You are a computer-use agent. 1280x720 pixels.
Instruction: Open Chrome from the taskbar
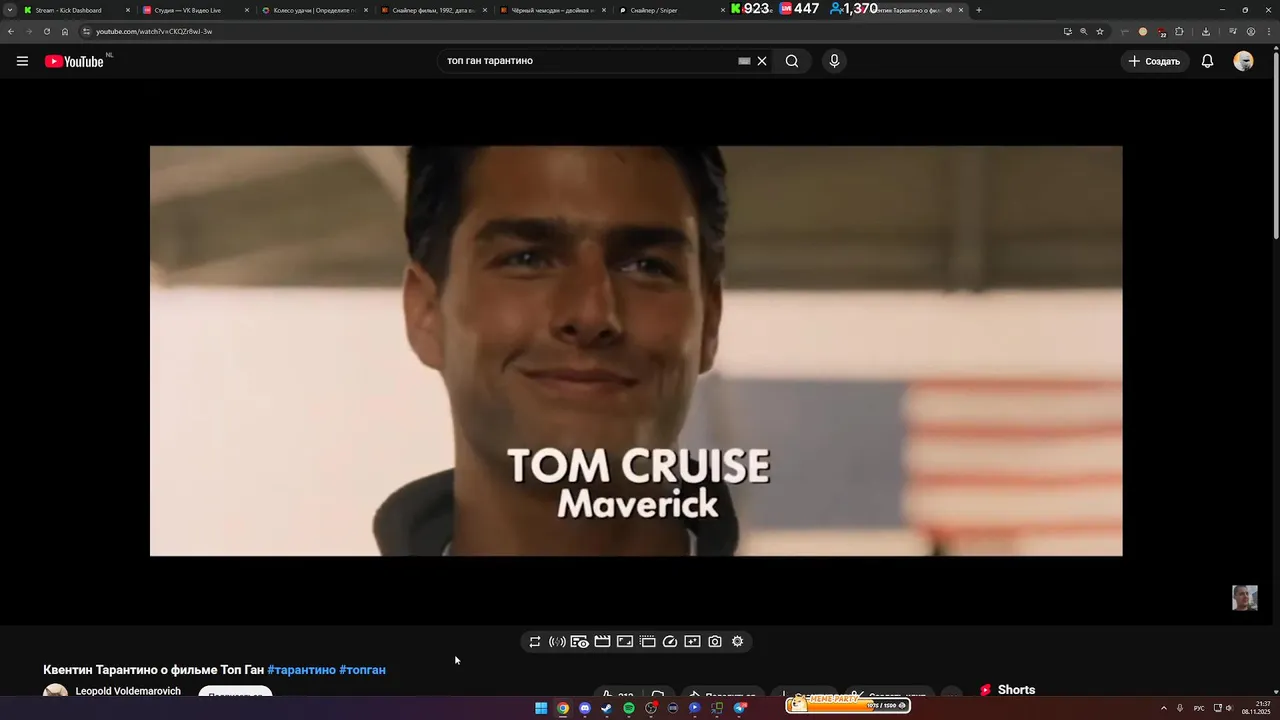click(563, 708)
